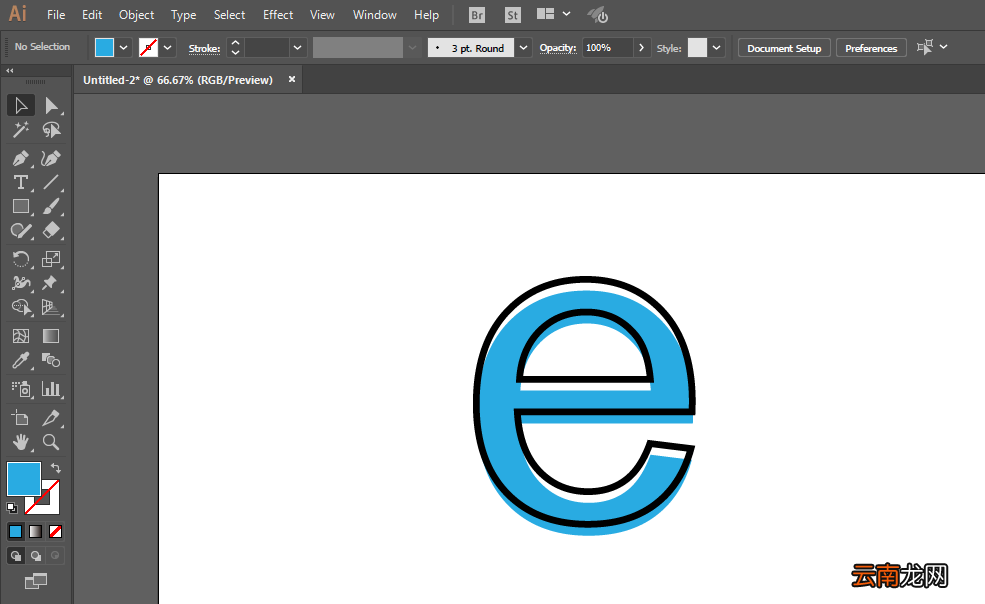The width and height of the screenshot is (985, 604).
Task: Select the Rectangle tool
Action: 21,206
